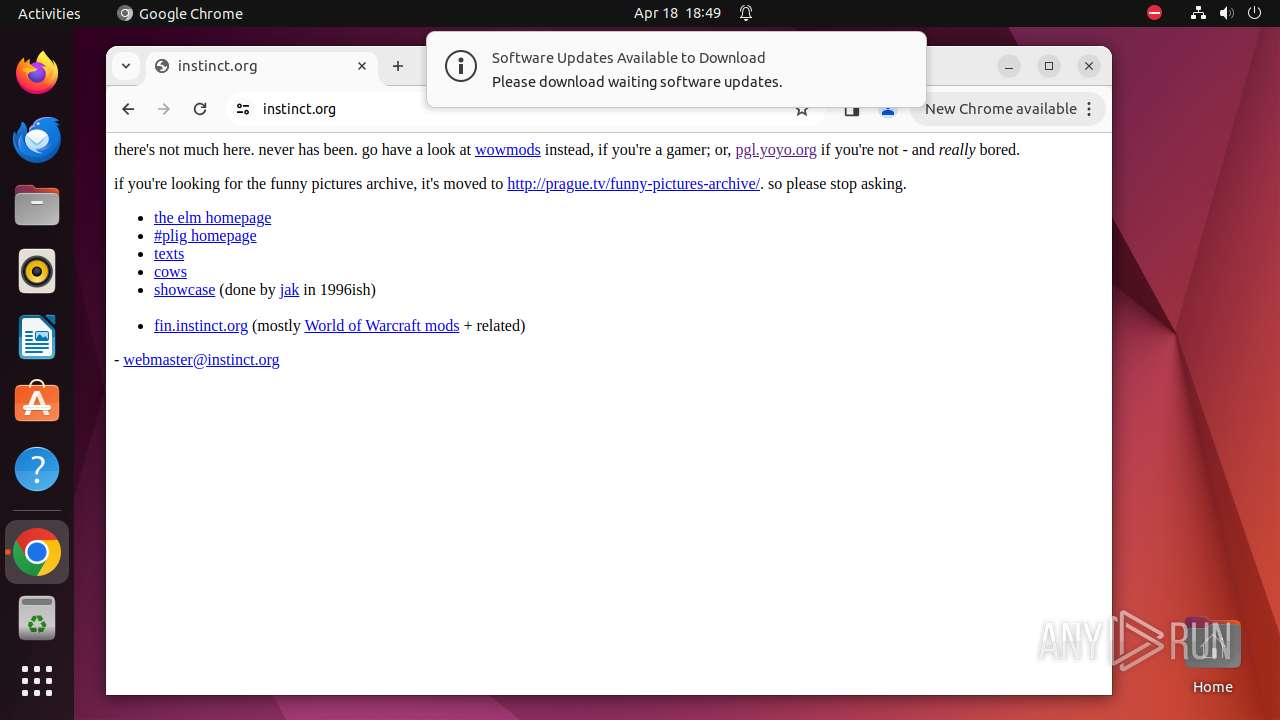Click World of Warcraft mods link
Image resolution: width=1280 pixels, height=720 pixels.
coord(382,326)
